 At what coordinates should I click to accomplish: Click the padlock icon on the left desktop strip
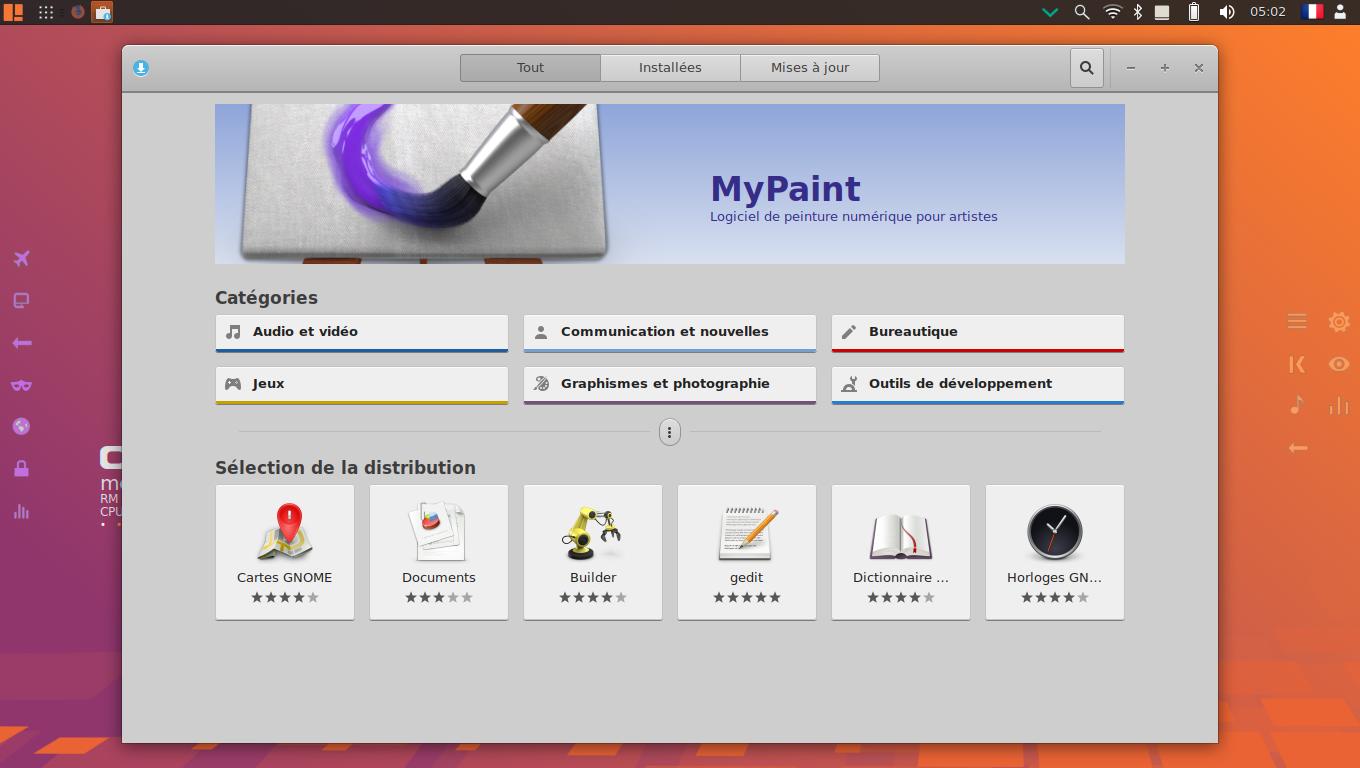pos(21,469)
